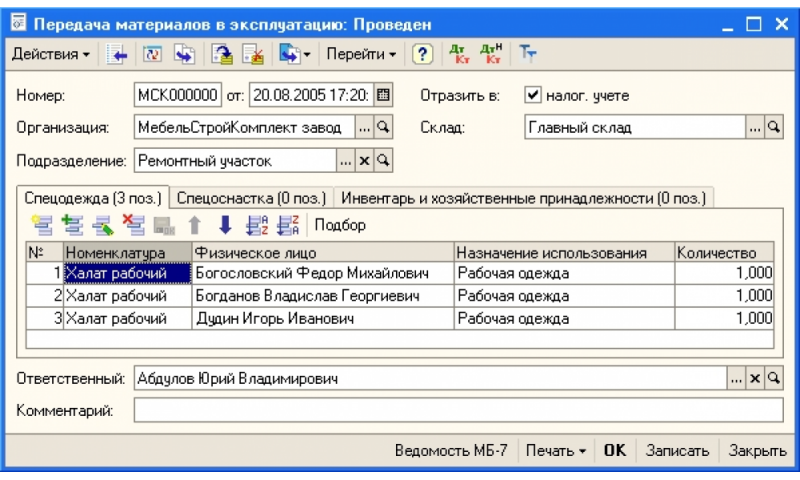The width and height of the screenshot is (800, 480).
Task: Click the Ведомость МБ-7 button
Action: tap(451, 450)
